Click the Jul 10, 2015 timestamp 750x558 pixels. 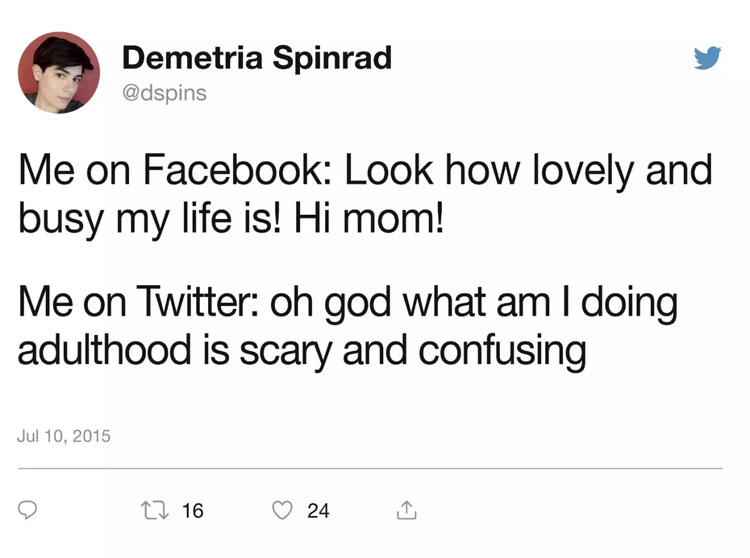[x=64, y=436]
